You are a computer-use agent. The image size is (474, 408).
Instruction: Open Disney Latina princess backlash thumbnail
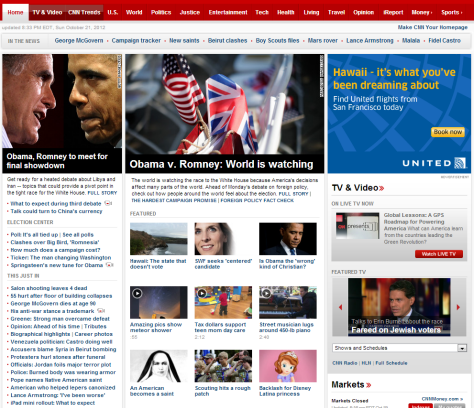point(288,366)
